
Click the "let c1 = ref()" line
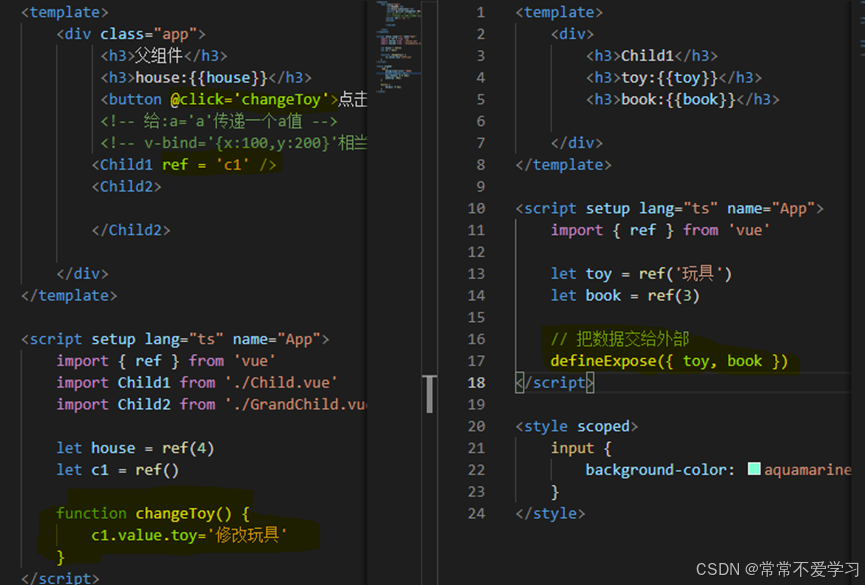coord(118,470)
